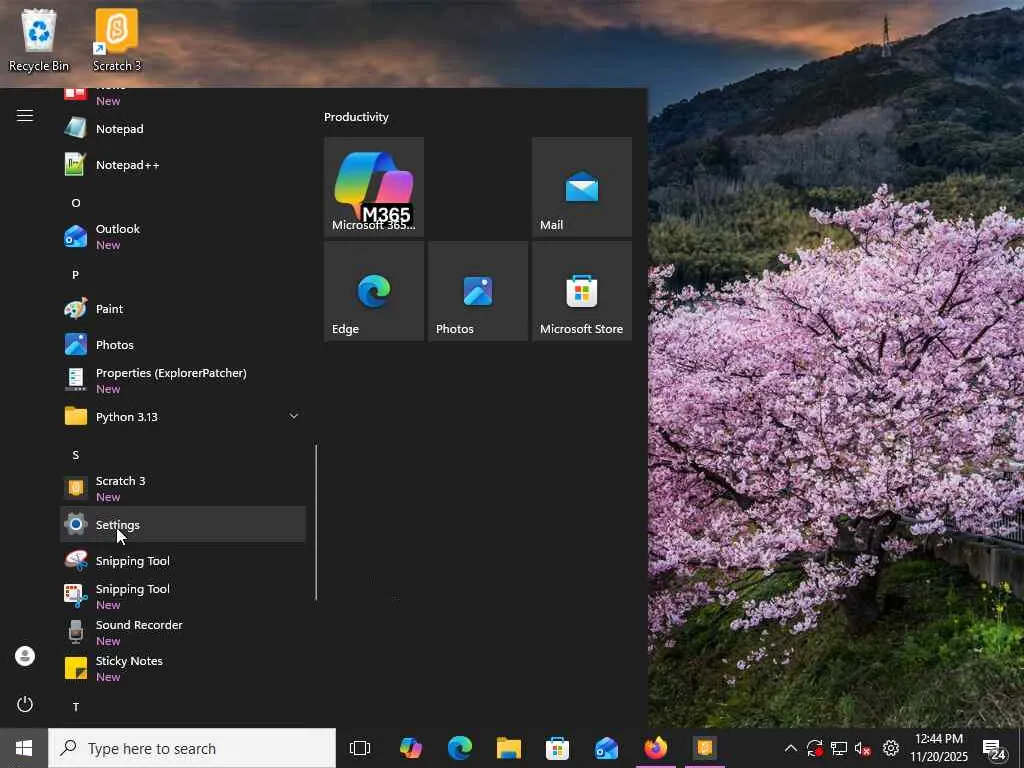Expand the Python 3.13 folder chevron
The width and height of the screenshot is (1024, 768).
294,416
